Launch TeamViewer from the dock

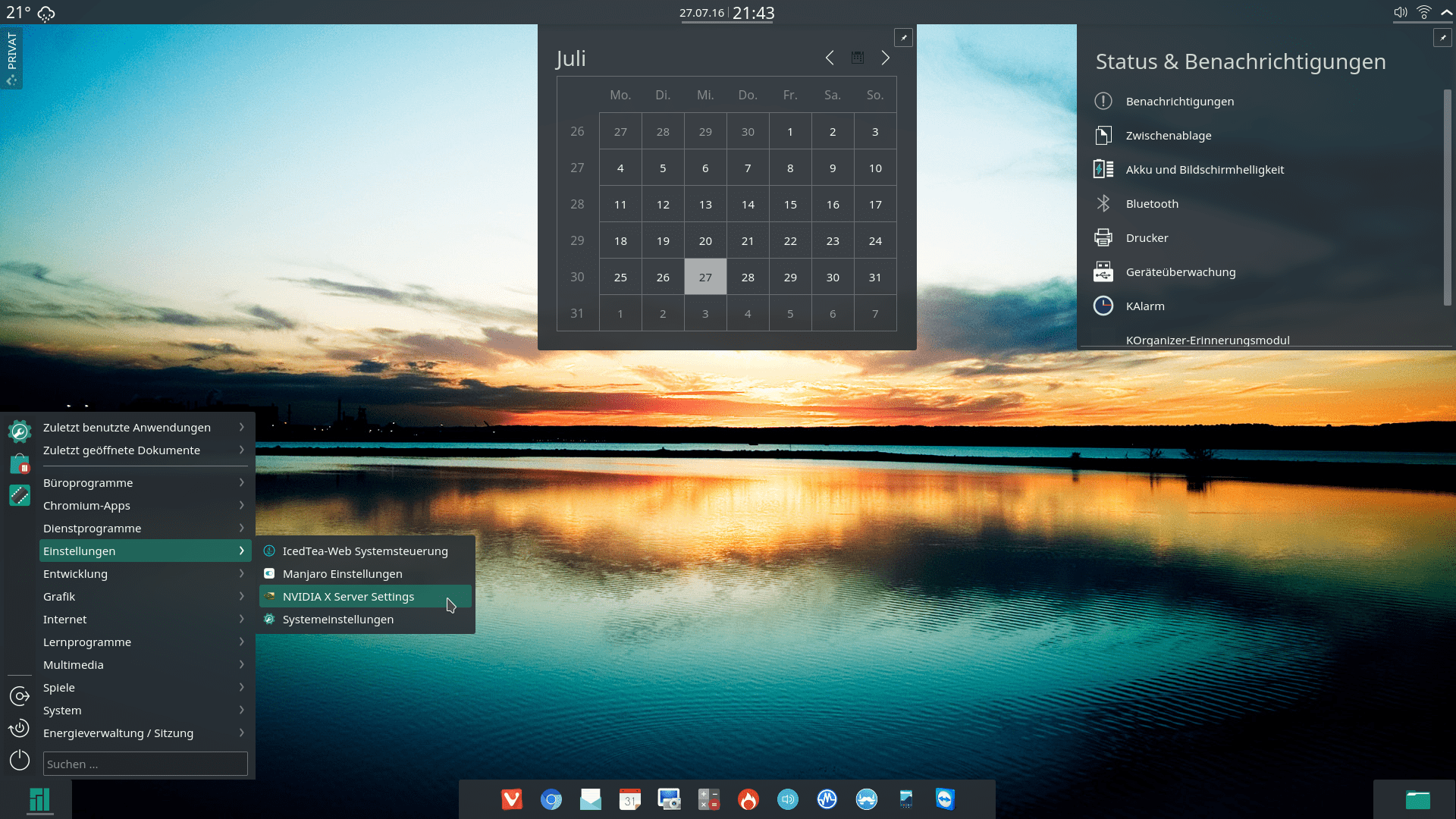945,799
